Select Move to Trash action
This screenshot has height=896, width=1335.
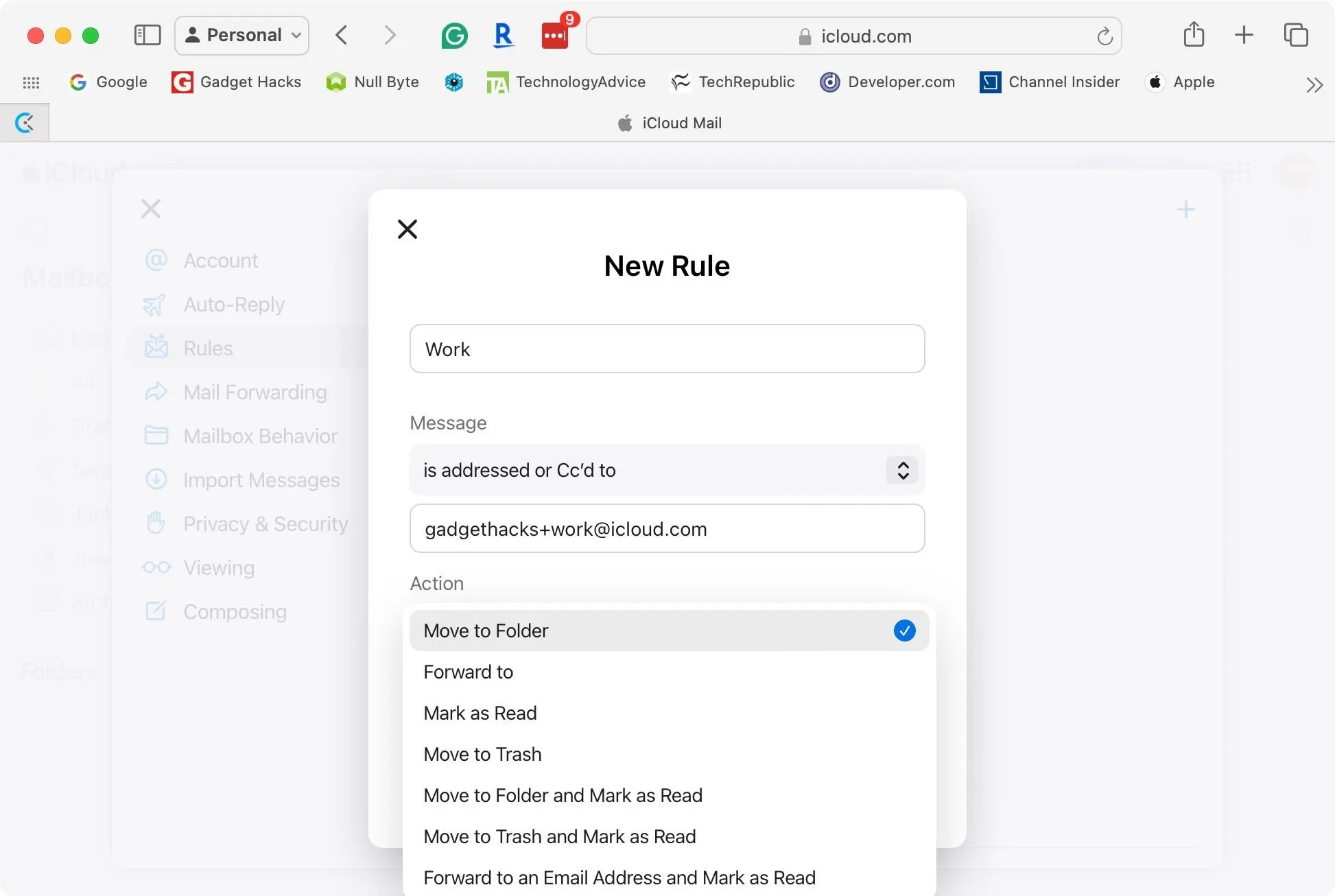[669, 754]
